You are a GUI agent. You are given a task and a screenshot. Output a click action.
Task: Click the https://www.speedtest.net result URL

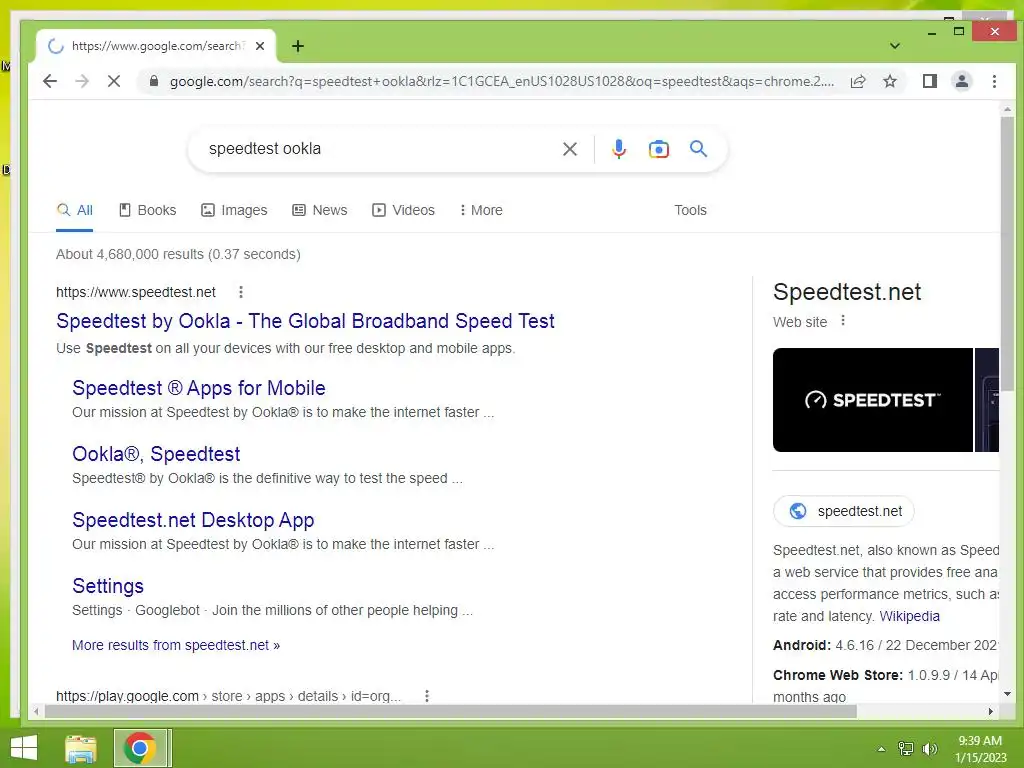pos(136,292)
